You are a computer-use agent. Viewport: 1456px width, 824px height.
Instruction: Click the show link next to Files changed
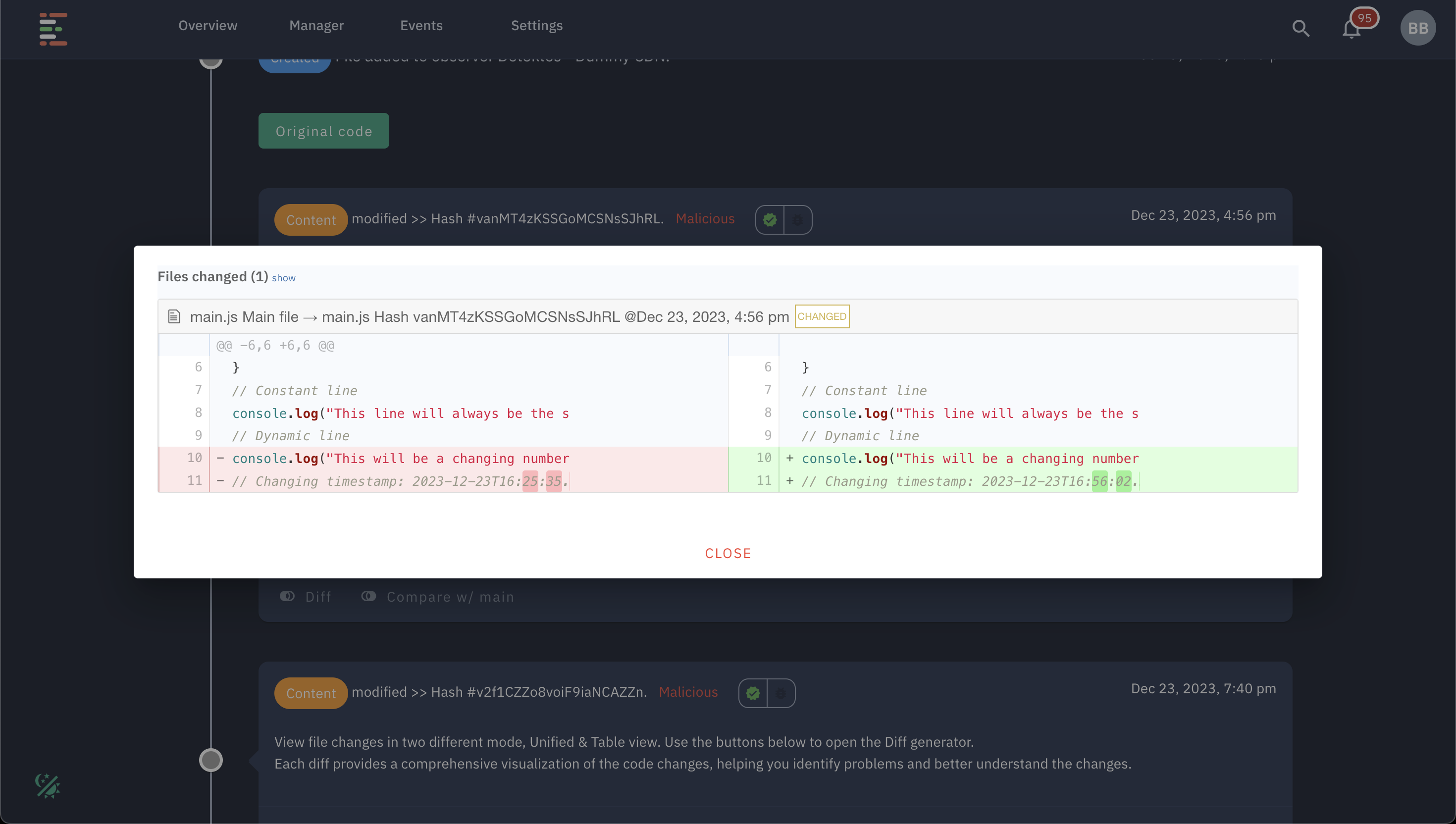283,278
